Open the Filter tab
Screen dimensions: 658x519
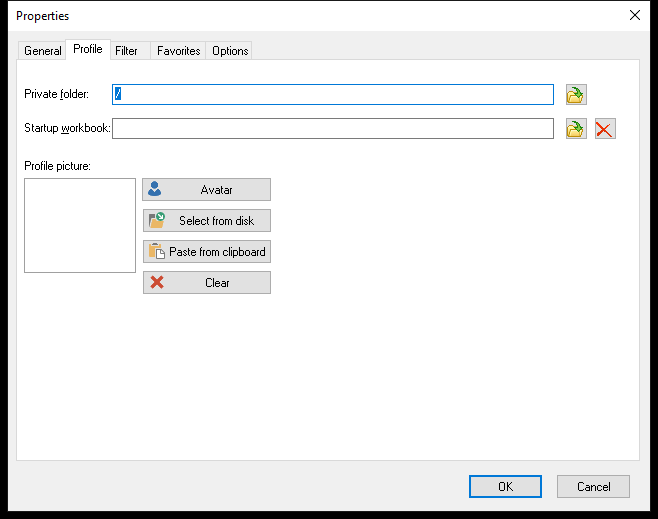click(x=130, y=51)
